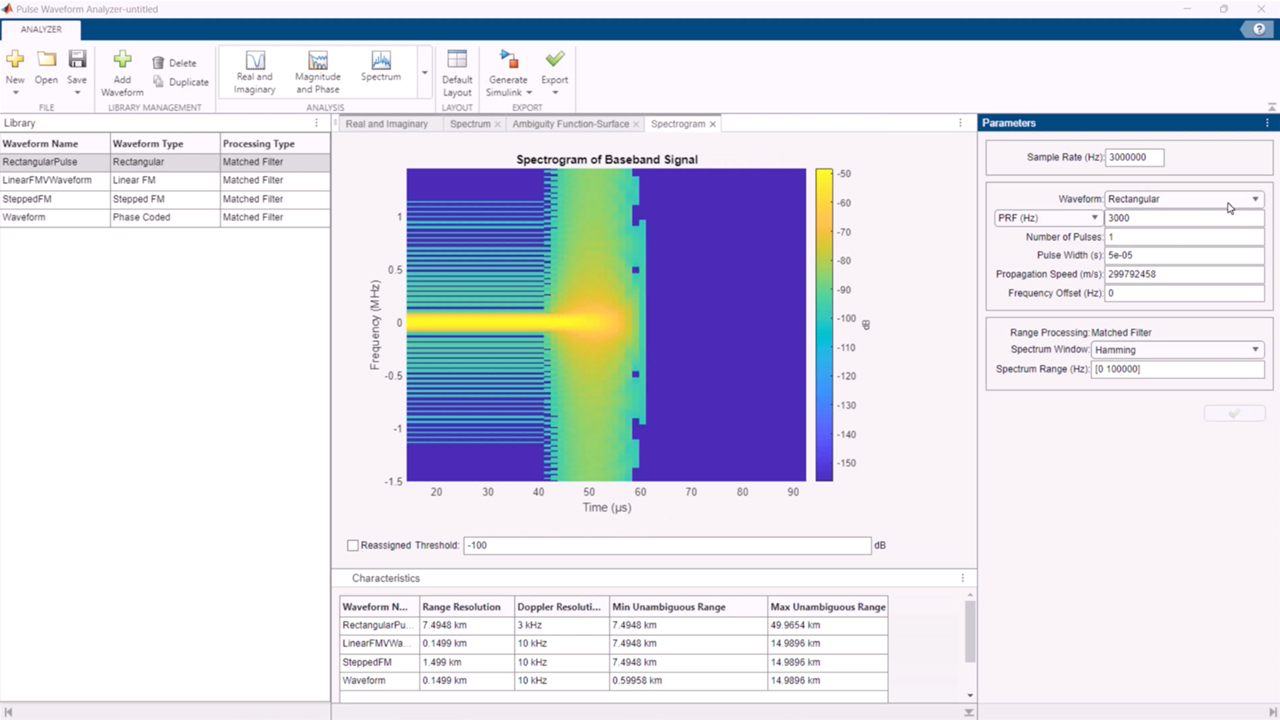Switch to Real and Imaginary tab

pos(386,124)
